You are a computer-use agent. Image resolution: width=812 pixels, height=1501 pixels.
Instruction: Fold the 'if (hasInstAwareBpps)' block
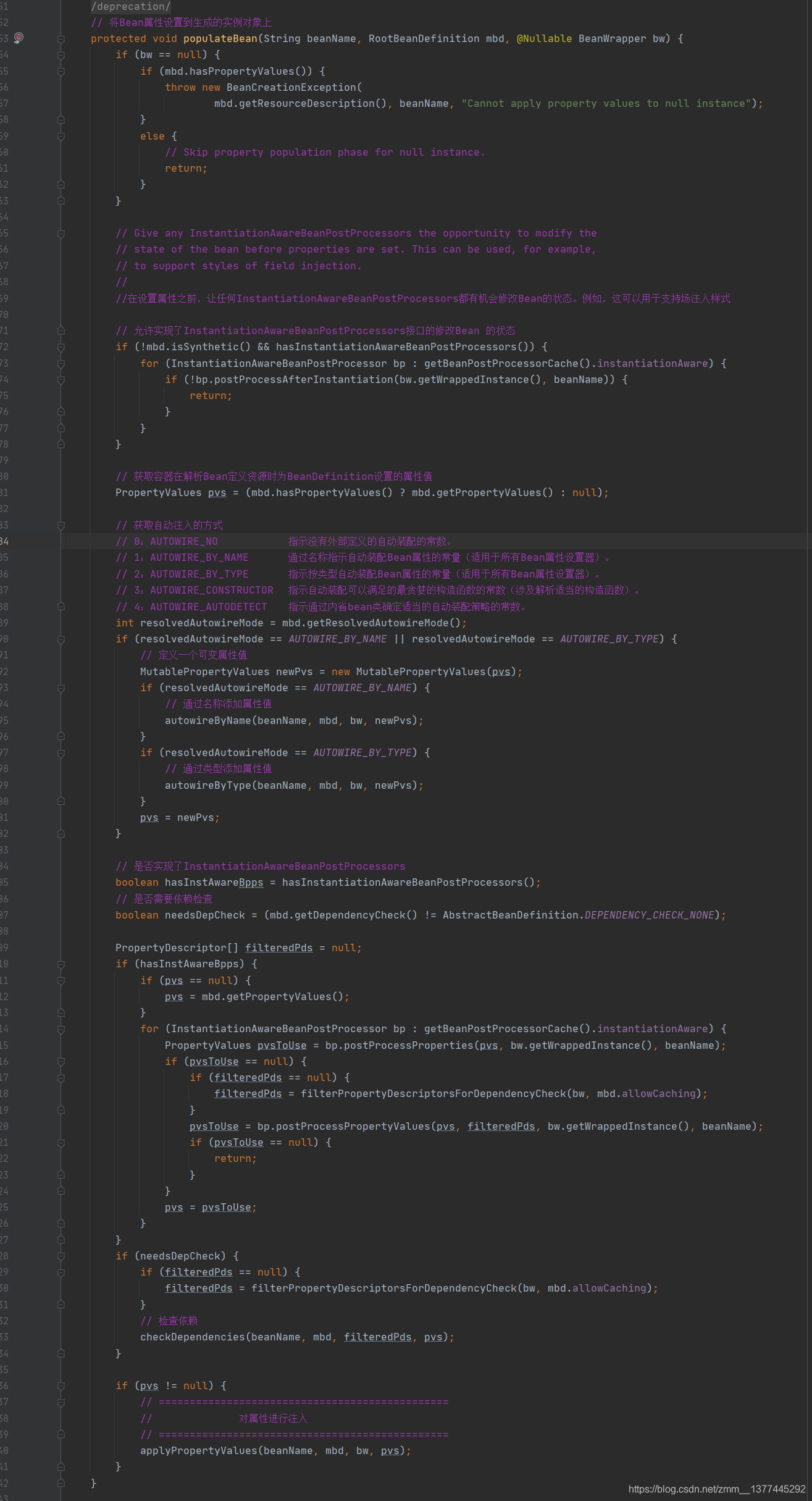tap(61, 964)
